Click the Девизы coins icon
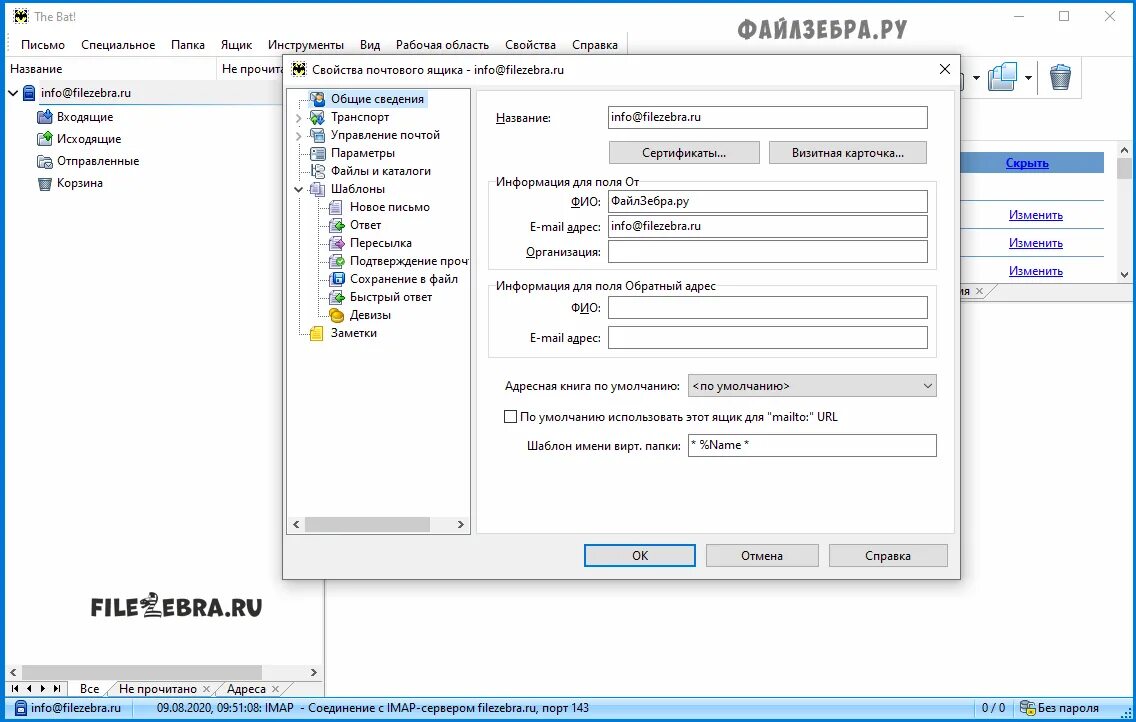 pyautogui.click(x=336, y=315)
